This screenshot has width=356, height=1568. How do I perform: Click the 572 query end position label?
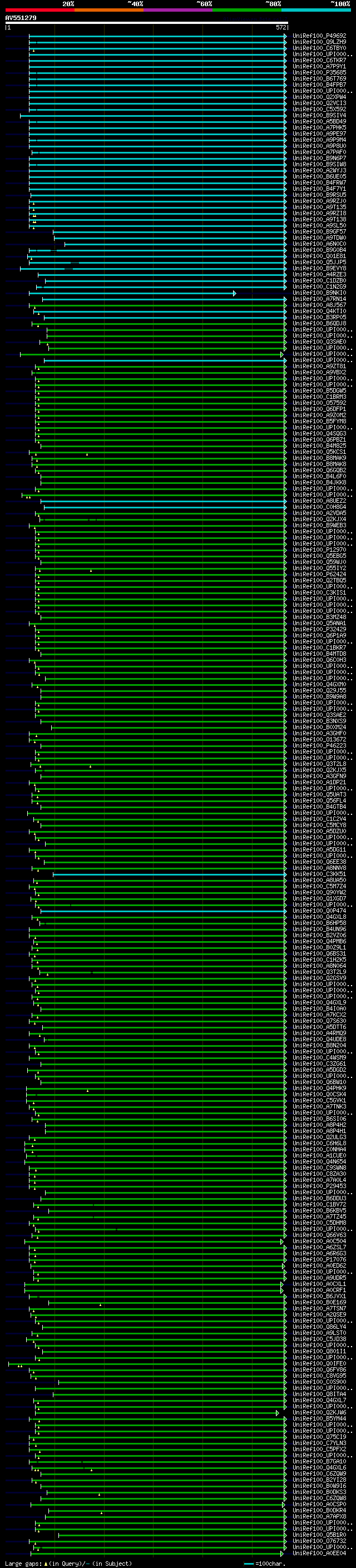(x=280, y=27)
